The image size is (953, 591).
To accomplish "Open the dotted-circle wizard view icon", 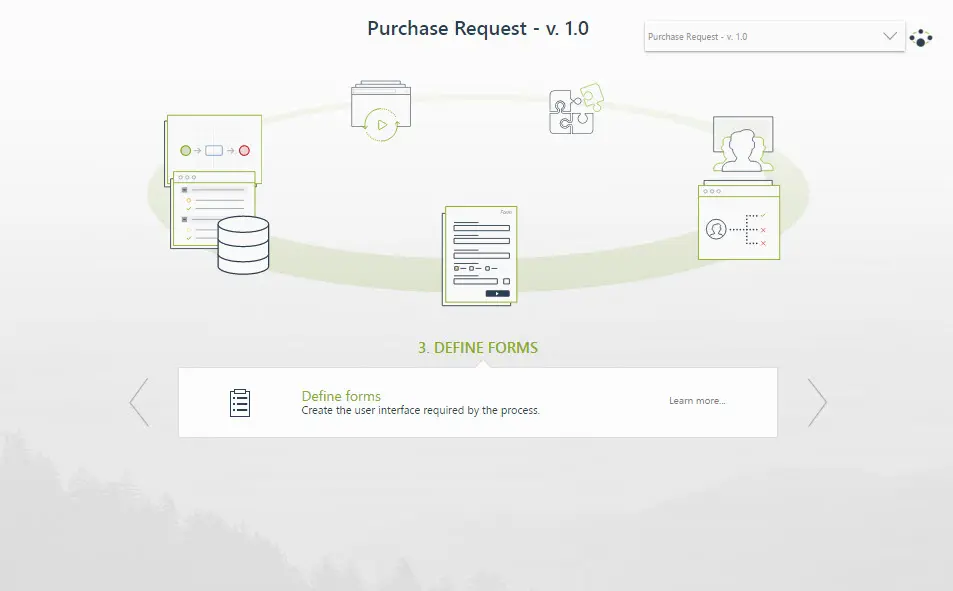I will coord(921,38).
